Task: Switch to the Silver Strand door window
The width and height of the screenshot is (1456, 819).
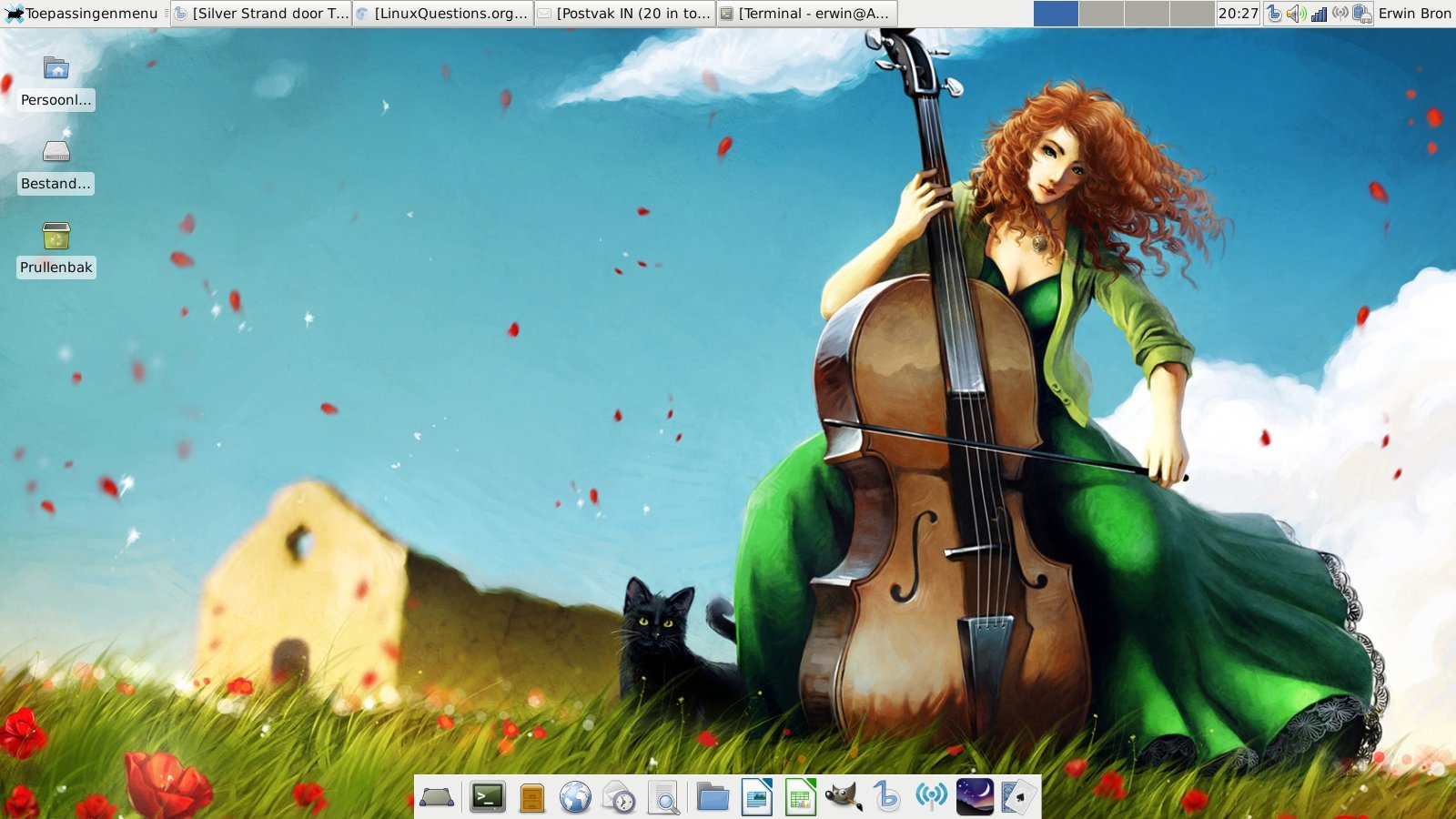Action: pos(261,14)
